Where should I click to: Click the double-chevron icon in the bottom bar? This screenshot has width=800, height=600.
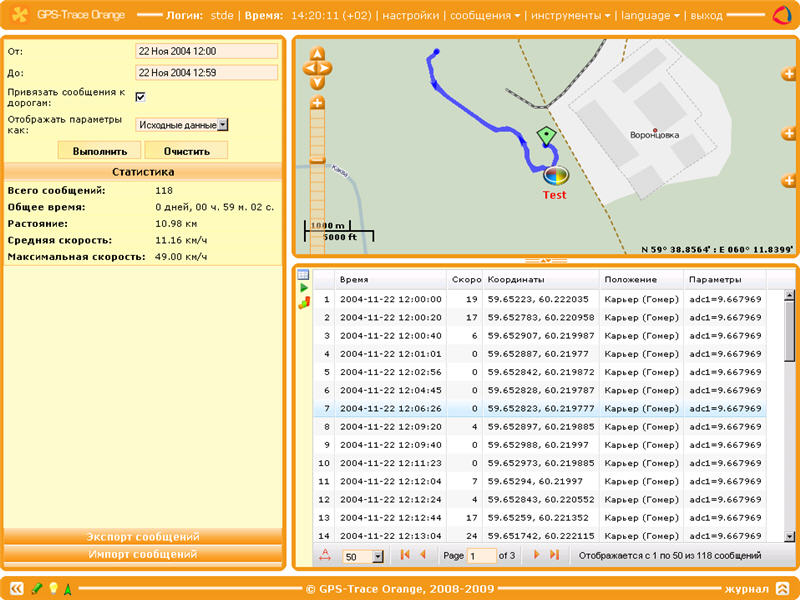(x=17, y=589)
